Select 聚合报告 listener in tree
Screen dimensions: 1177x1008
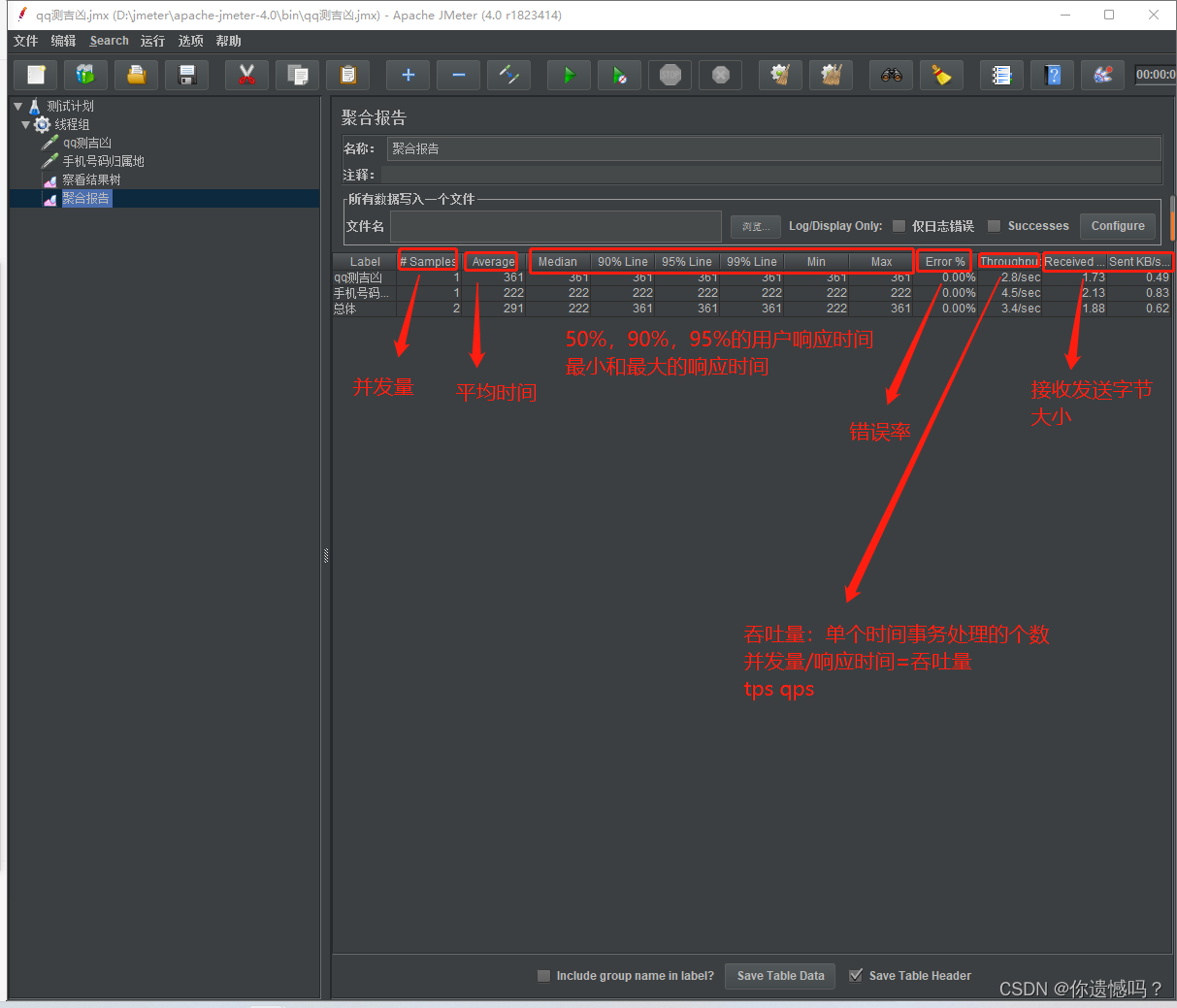85,198
